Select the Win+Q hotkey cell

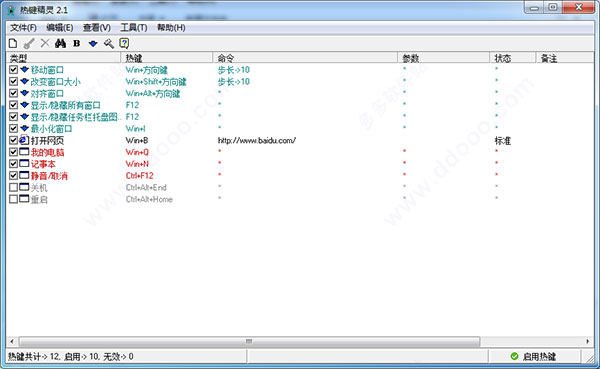click(x=137, y=152)
